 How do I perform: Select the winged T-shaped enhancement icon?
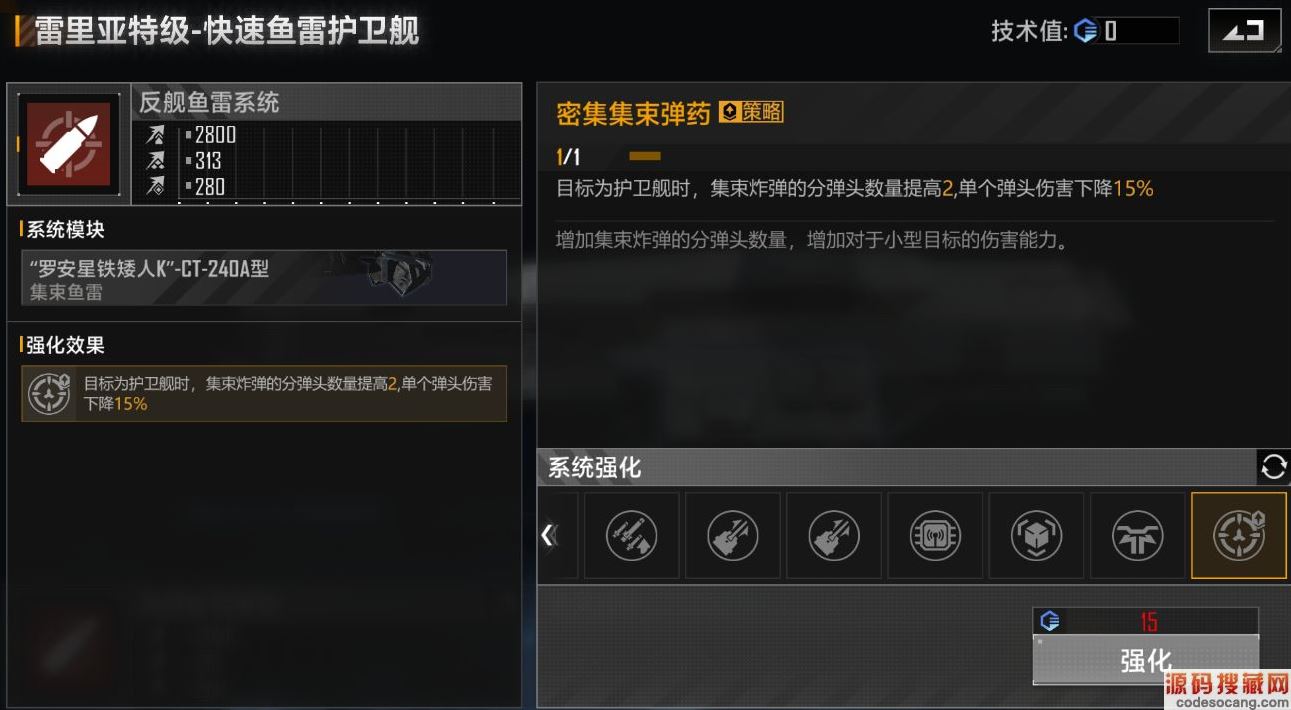1137,535
